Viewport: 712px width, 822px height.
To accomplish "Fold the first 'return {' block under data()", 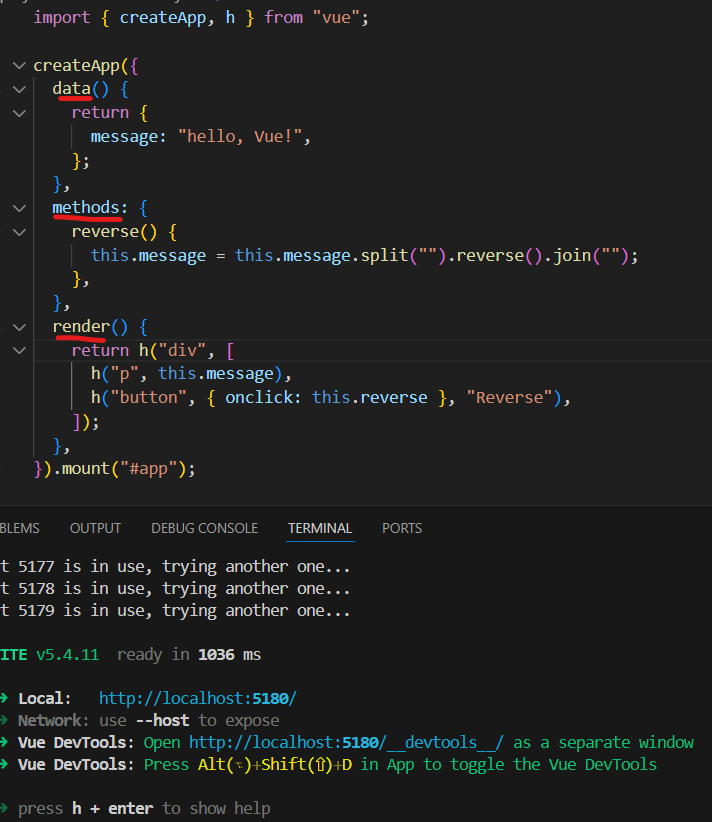I will tap(19, 113).
